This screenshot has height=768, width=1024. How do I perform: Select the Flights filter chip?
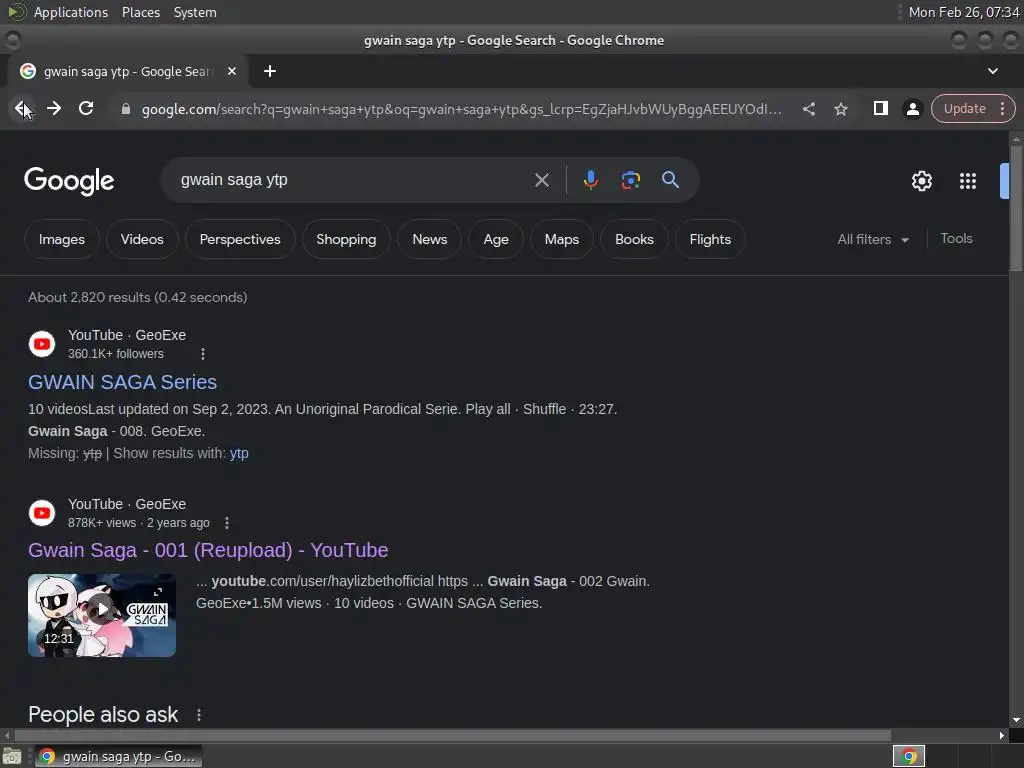pyautogui.click(x=710, y=239)
